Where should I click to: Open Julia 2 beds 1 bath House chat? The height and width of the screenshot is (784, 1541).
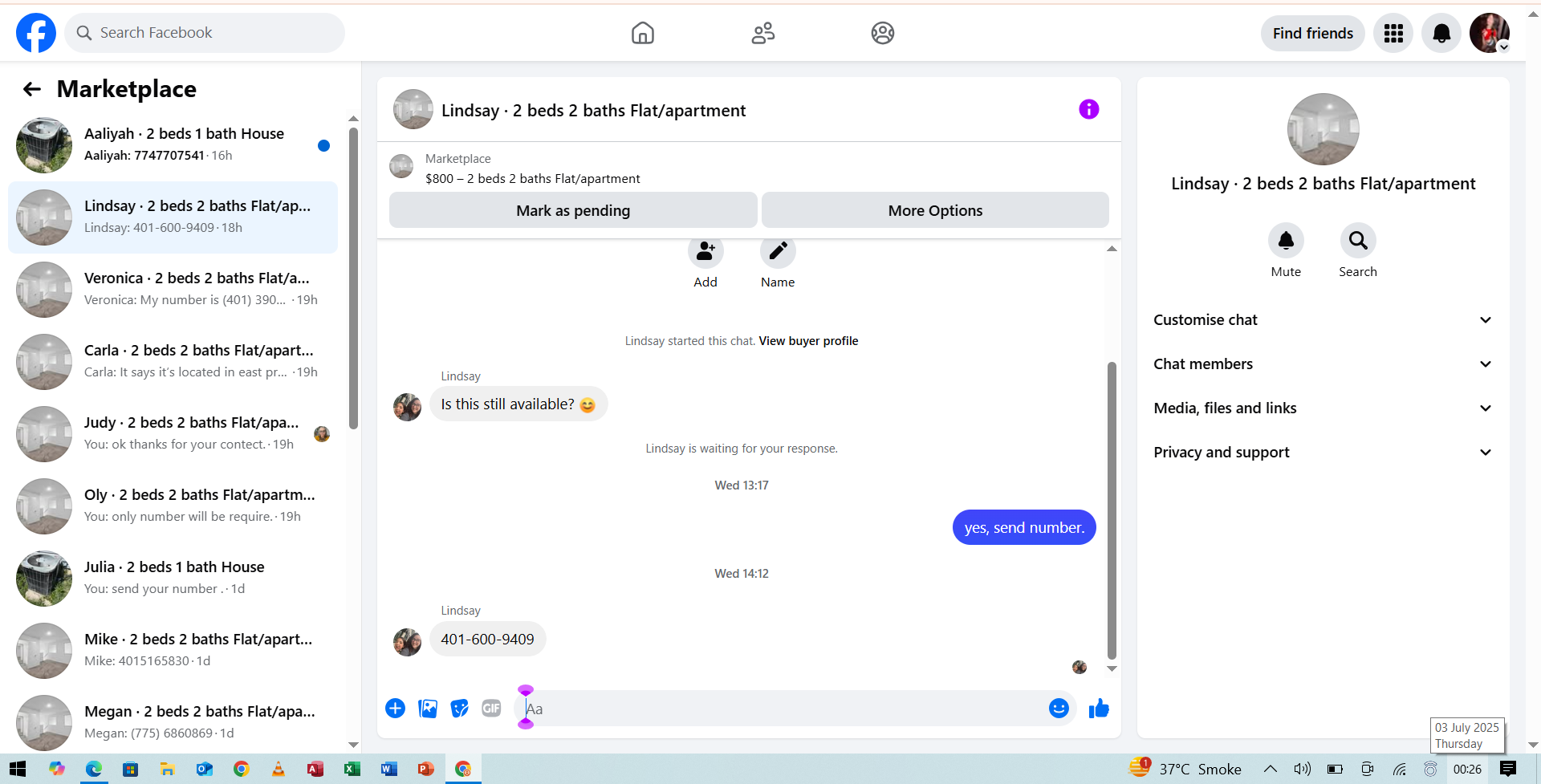(x=173, y=579)
